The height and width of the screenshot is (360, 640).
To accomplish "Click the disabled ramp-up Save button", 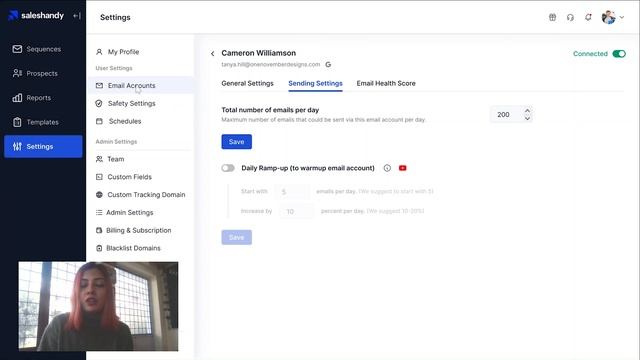I will 237,237.
